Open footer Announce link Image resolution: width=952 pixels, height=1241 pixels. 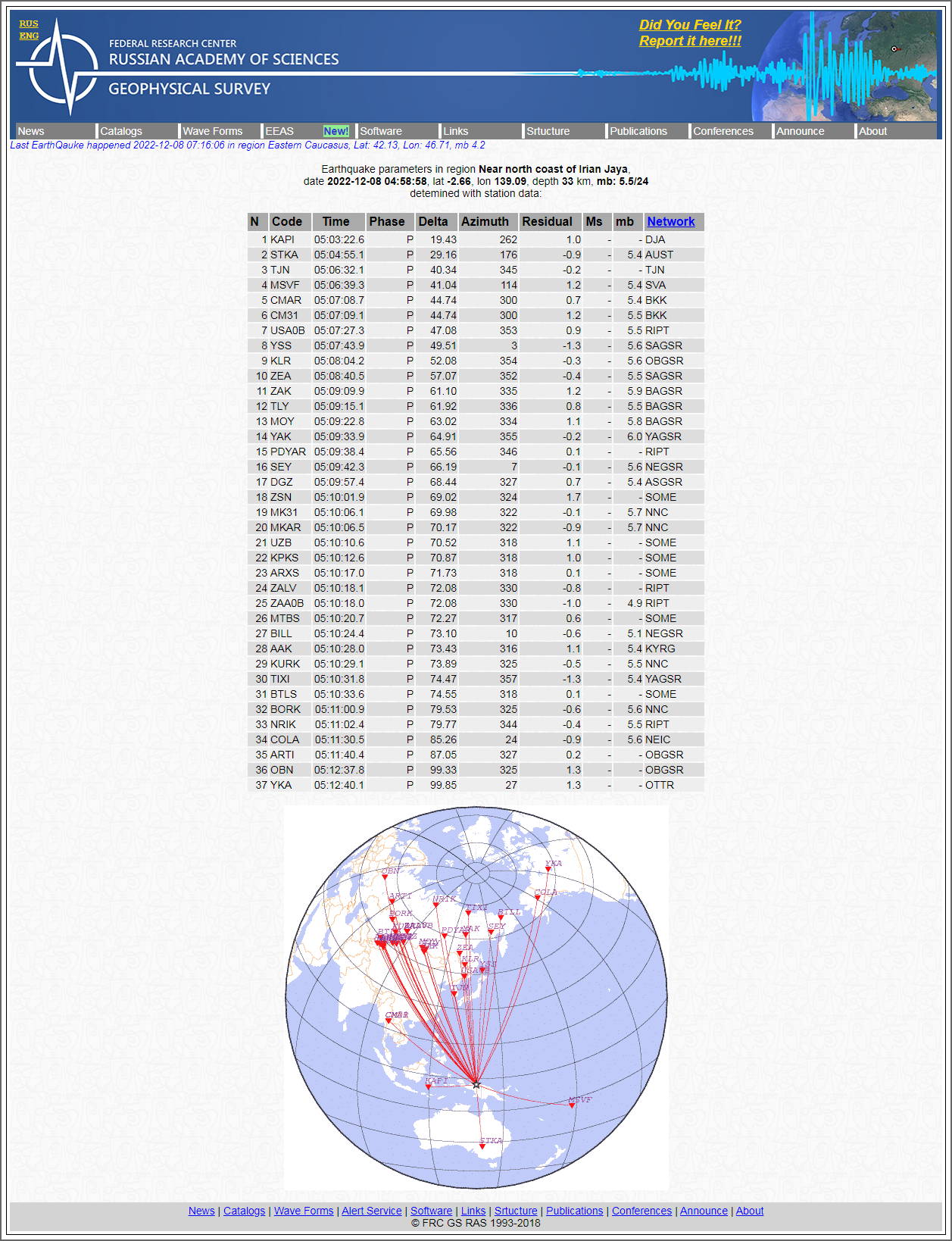pyautogui.click(x=704, y=1211)
